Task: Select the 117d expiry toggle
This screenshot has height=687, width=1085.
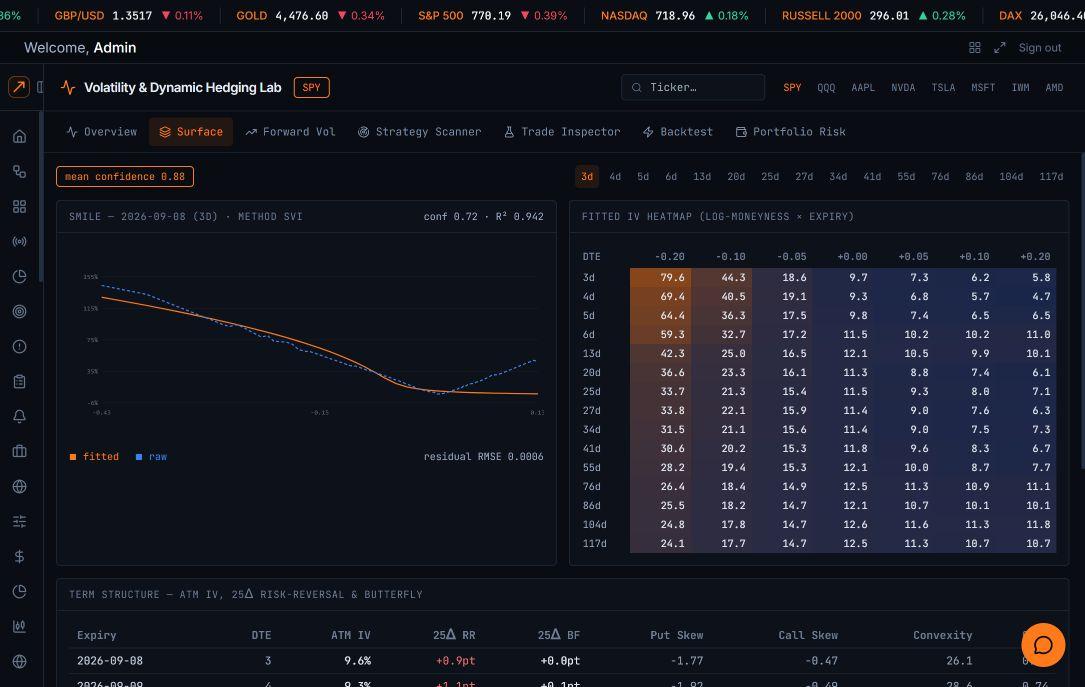Action: (x=1051, y=176)
